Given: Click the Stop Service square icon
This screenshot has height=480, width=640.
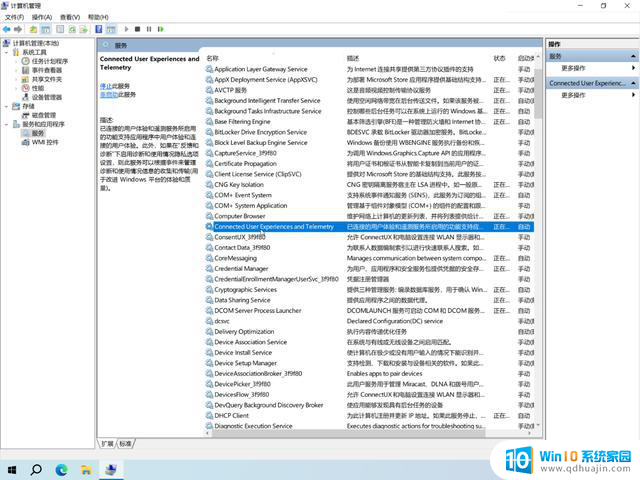Looking at the screenshot, I should tap(138, 29).
